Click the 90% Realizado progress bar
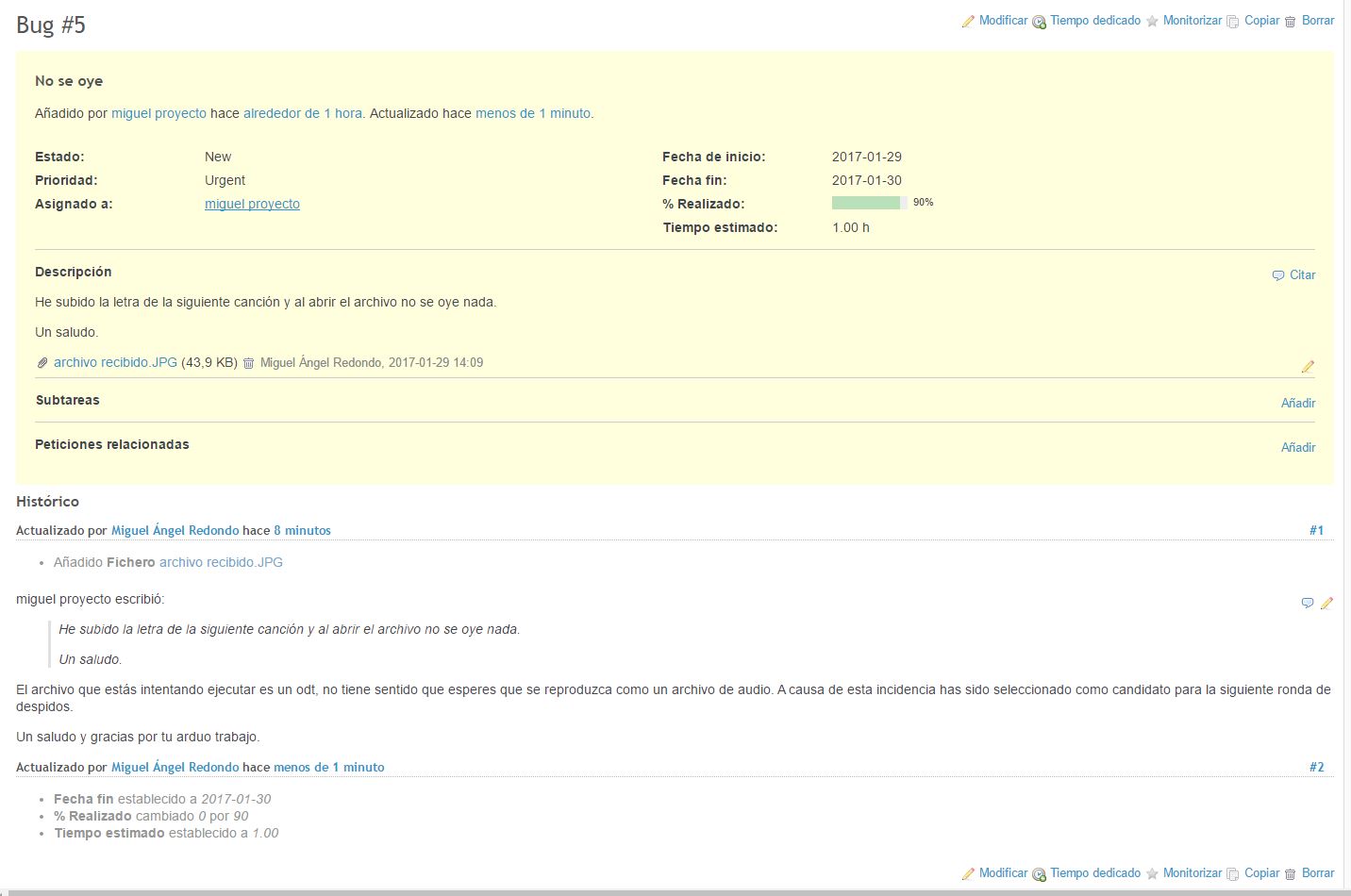Screen dimensions: 1351x896 869,203
